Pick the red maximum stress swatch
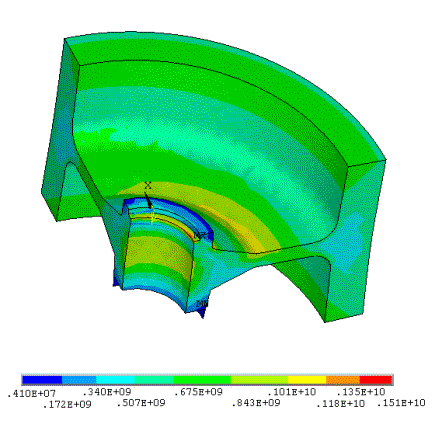This screenshot has width=435, height=424. [376, 380]
